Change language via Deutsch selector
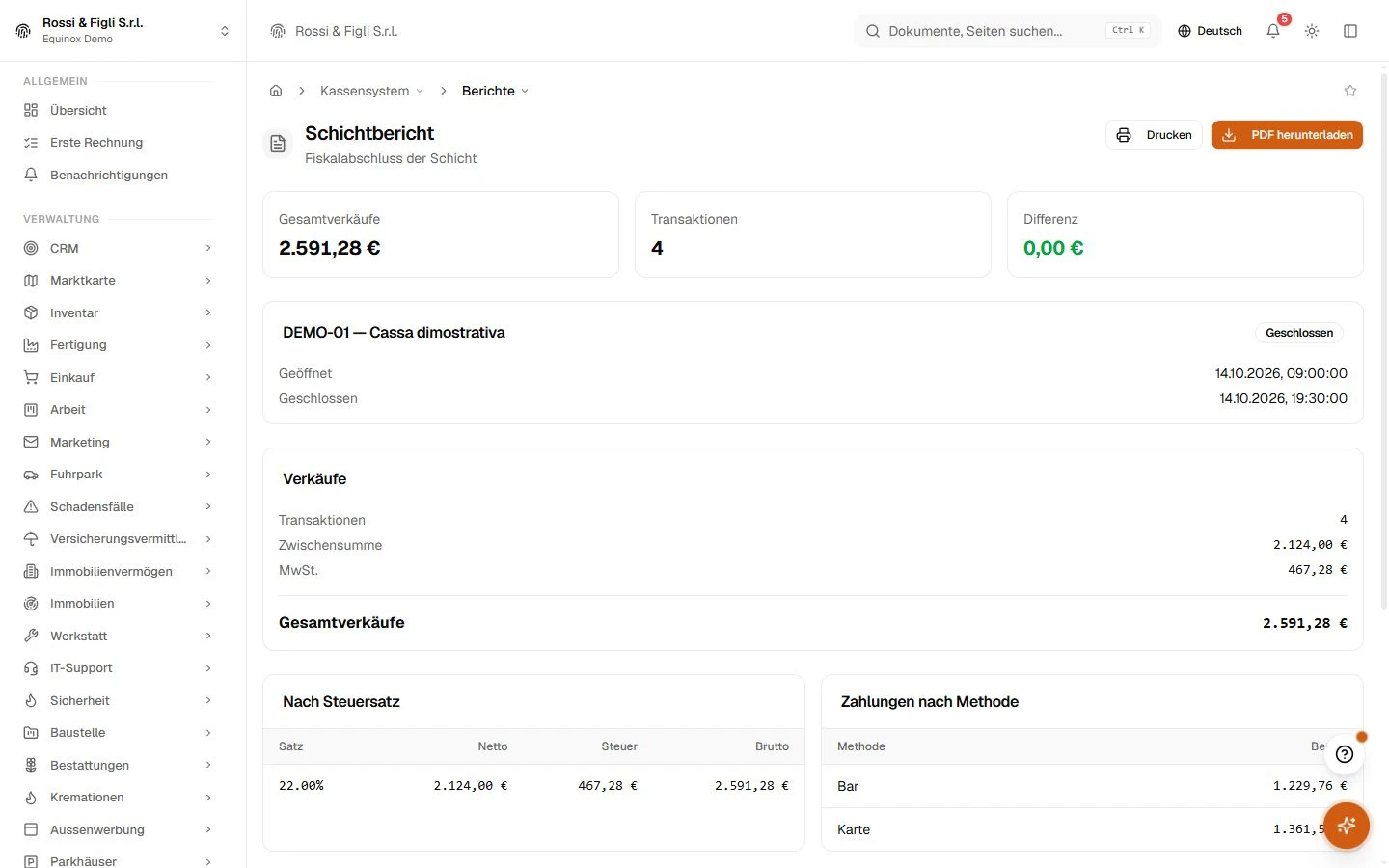 1210,31
